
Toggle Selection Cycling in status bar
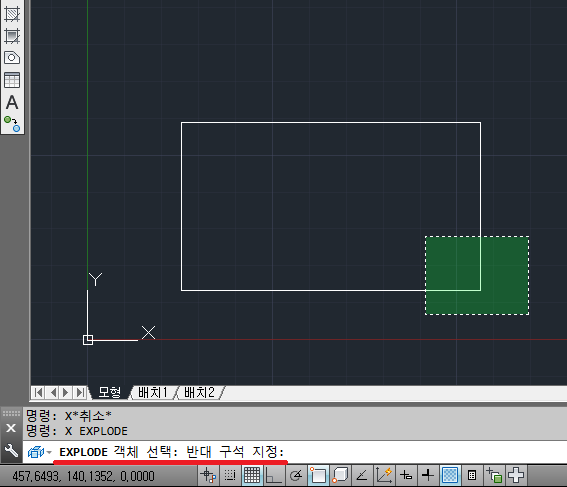[494, 475]
